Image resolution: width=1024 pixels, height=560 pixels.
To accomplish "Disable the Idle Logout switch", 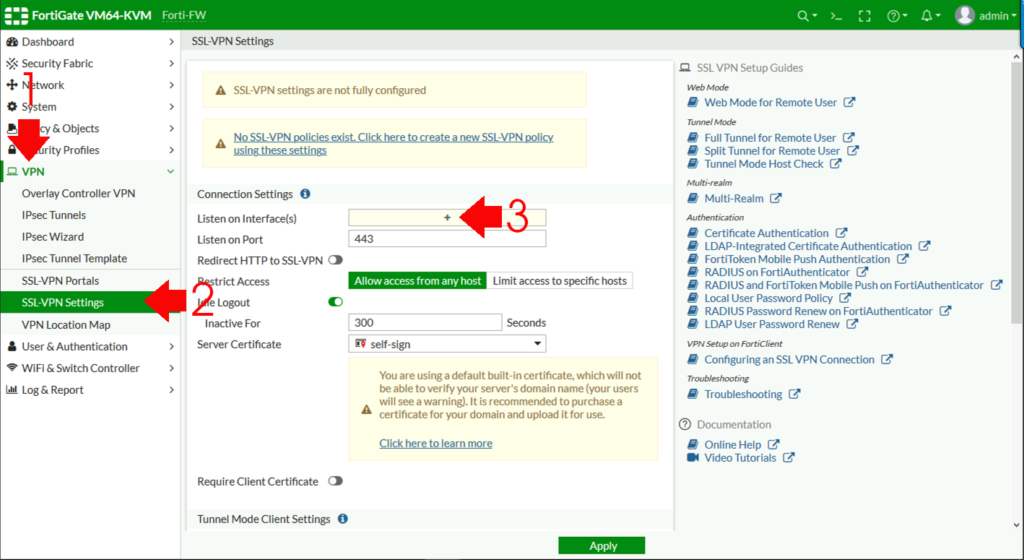I will [x=335, y=302].
